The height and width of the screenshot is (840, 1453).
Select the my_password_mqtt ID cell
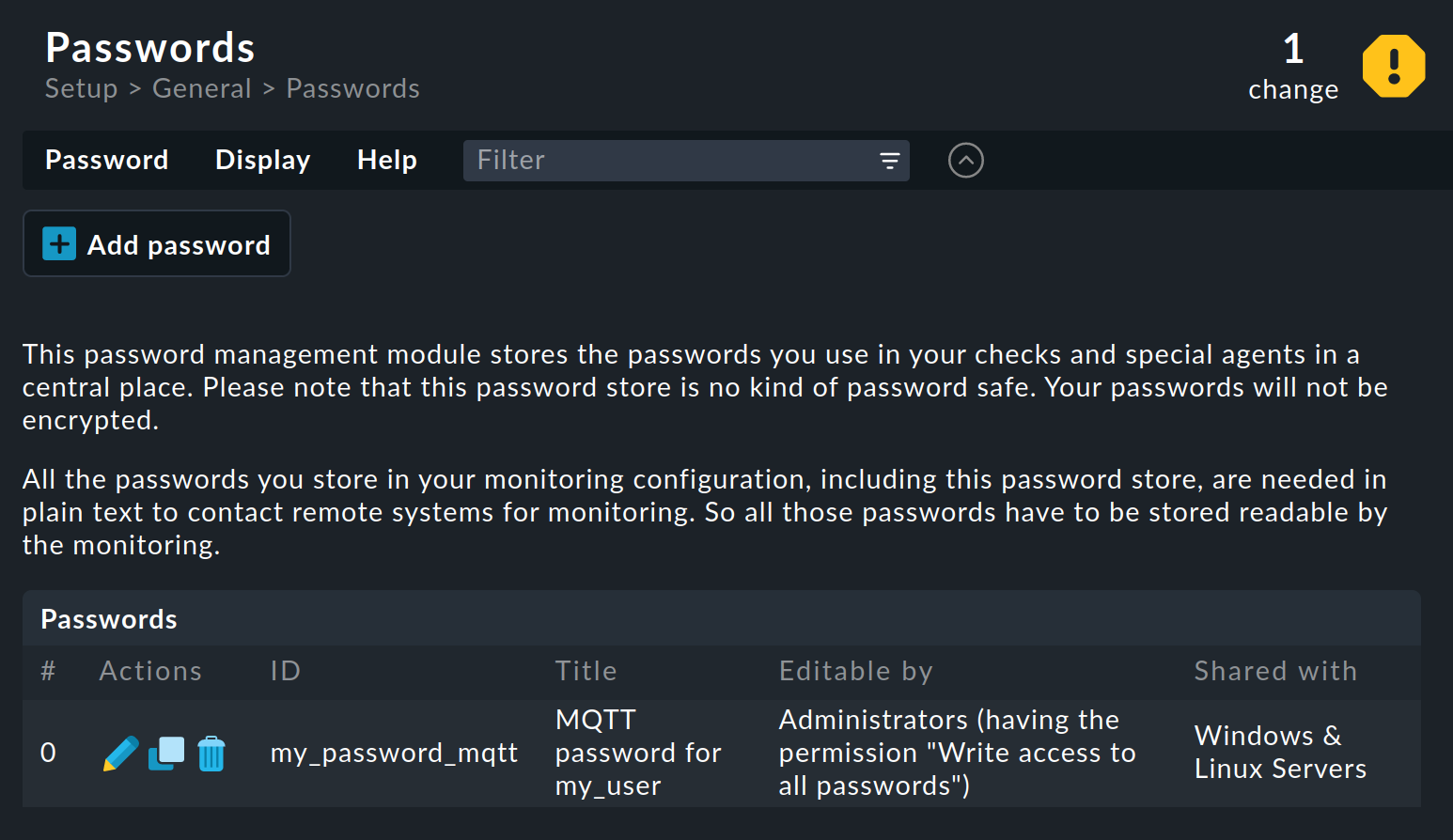[x=394, y=753]
